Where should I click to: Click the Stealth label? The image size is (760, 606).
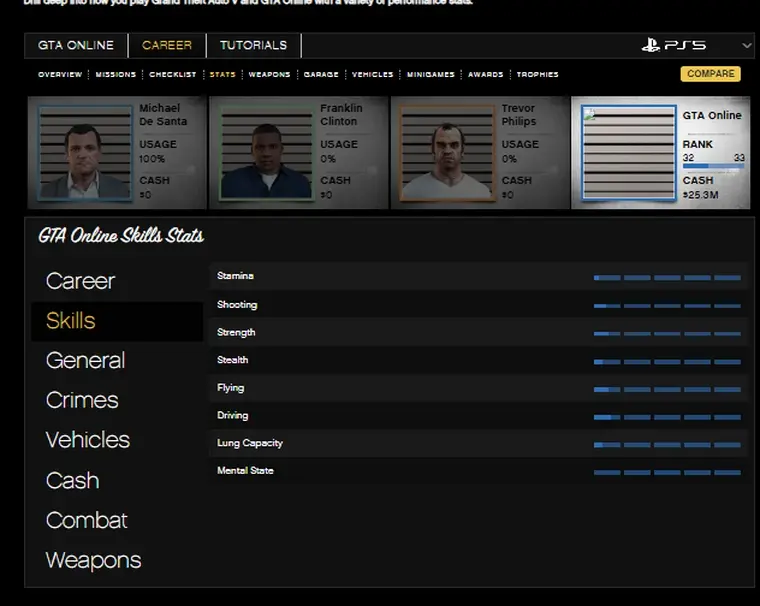233,360
